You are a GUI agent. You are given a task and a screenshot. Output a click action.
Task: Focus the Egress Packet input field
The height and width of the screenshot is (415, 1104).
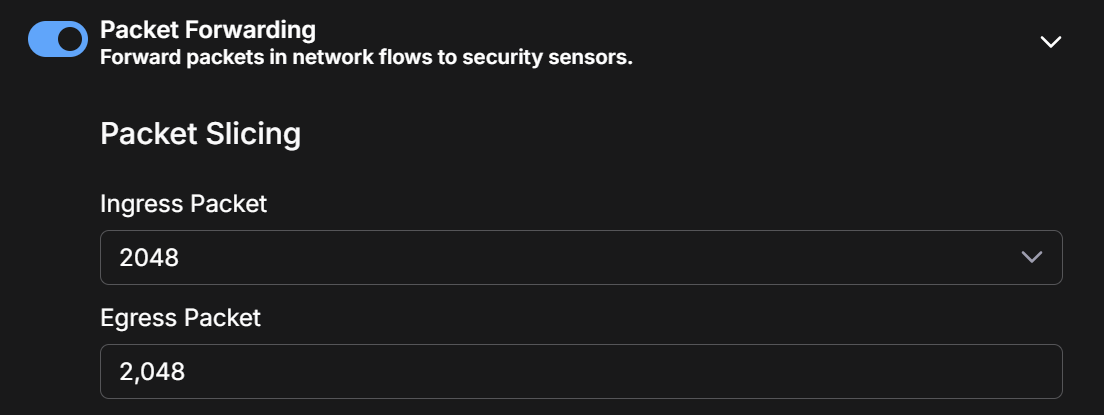pos(580,372)
